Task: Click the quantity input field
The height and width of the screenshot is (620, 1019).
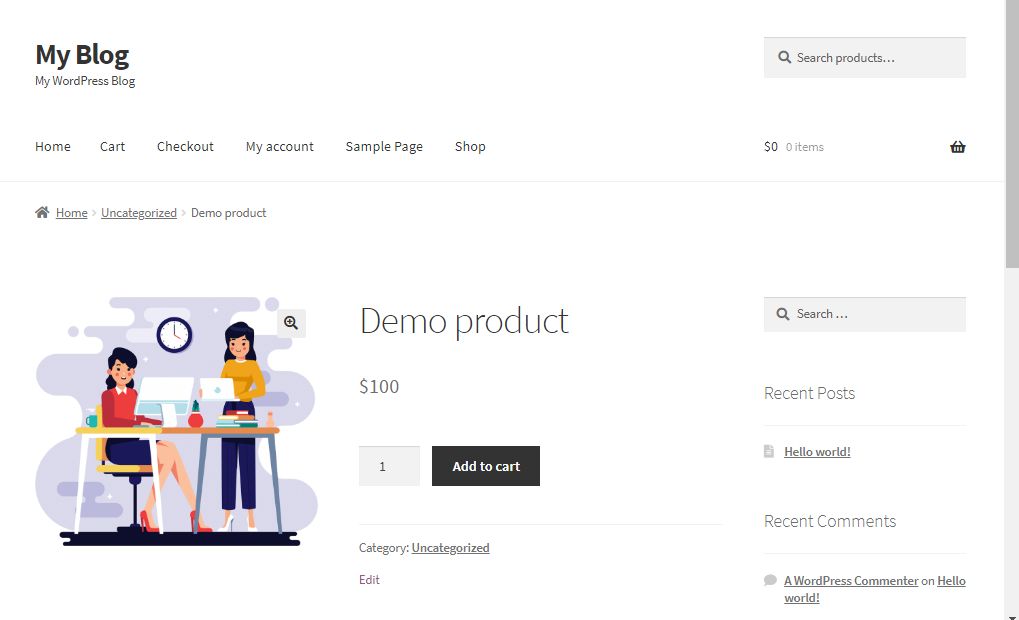Action: 389,466
